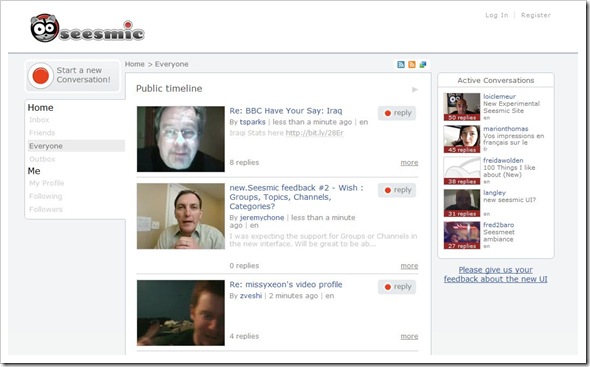This screenshot has width=590, height=367.
Task: Click more on the missyxeon profile post
Action: pos(409,337)
